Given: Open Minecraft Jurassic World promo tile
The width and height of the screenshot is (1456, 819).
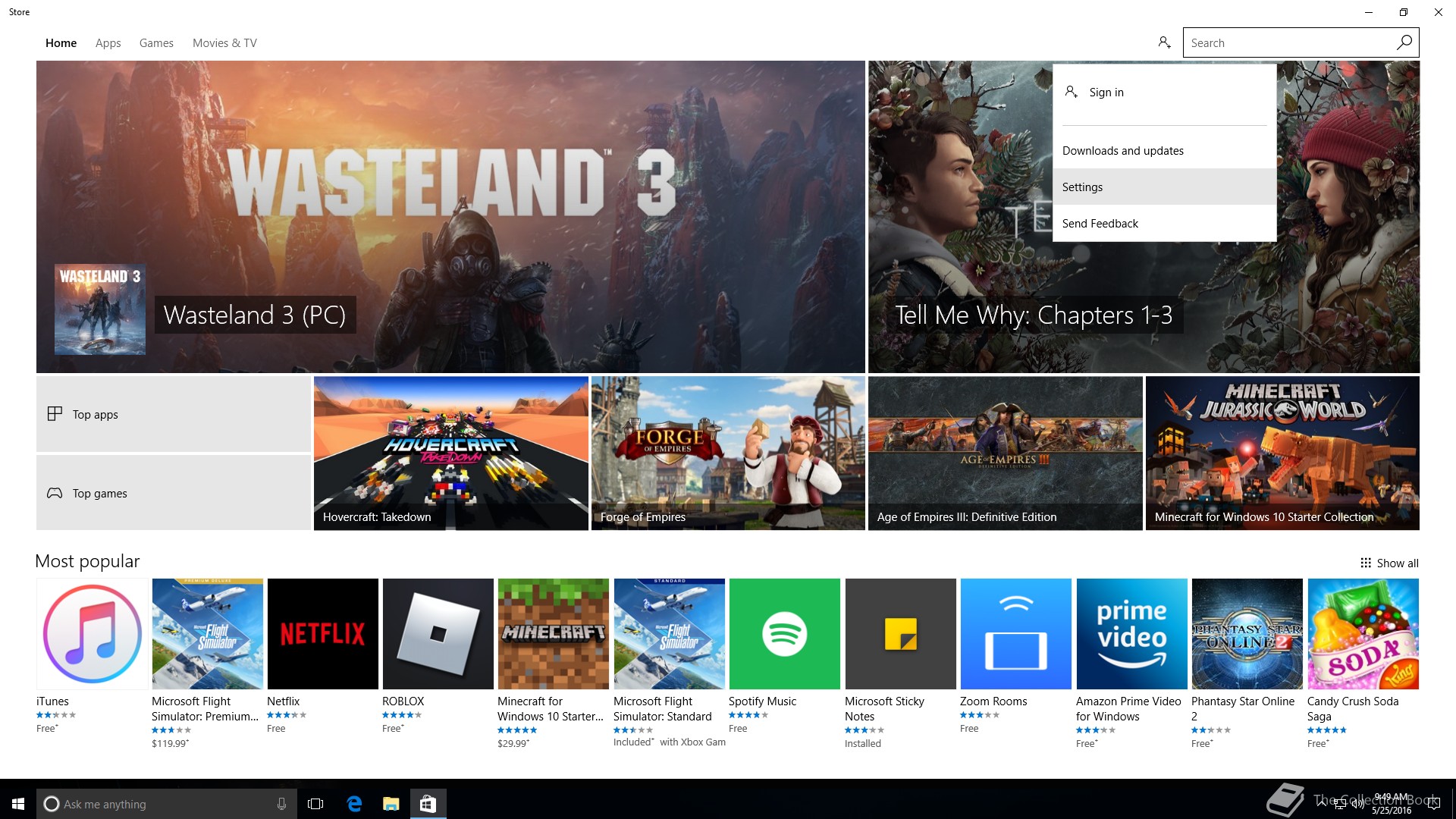Looking at the screenshot, I should pos(1282,453).
